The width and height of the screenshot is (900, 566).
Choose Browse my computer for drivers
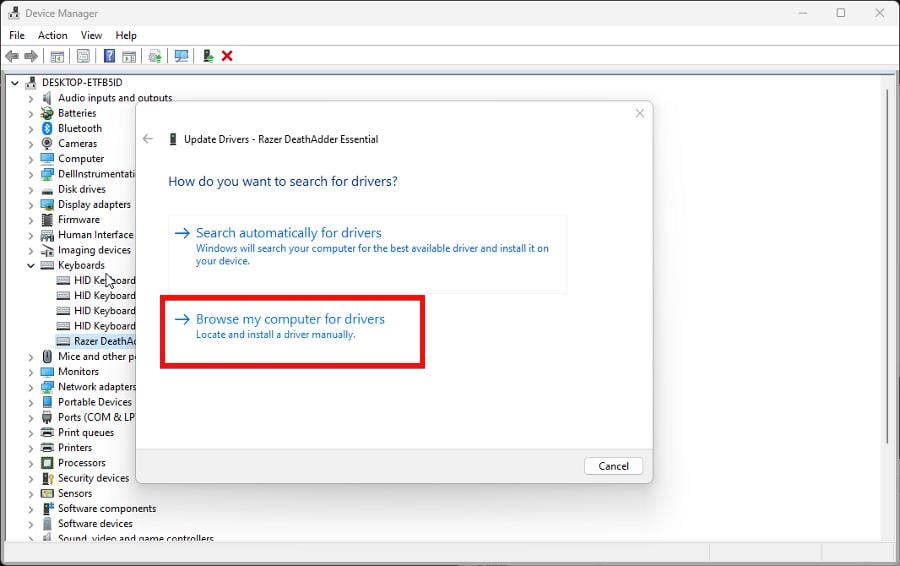click(x=293, y=331)
